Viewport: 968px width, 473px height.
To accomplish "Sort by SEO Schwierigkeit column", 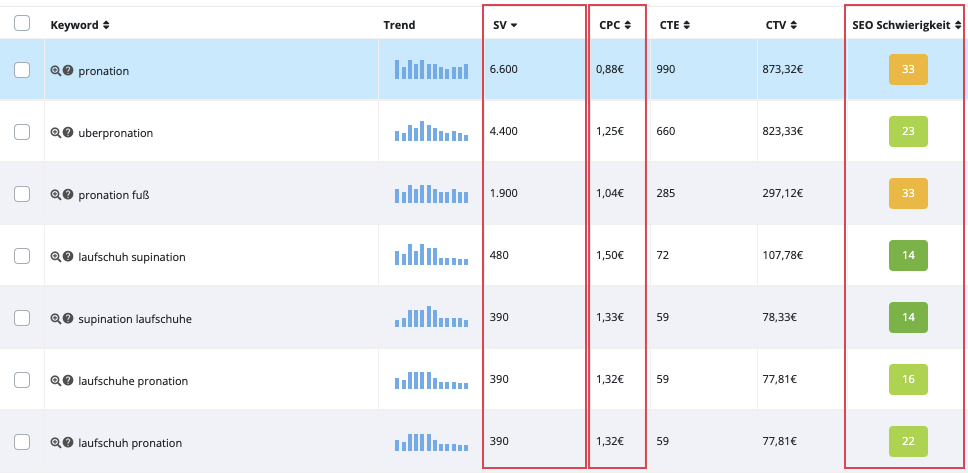I will (907, 25).
